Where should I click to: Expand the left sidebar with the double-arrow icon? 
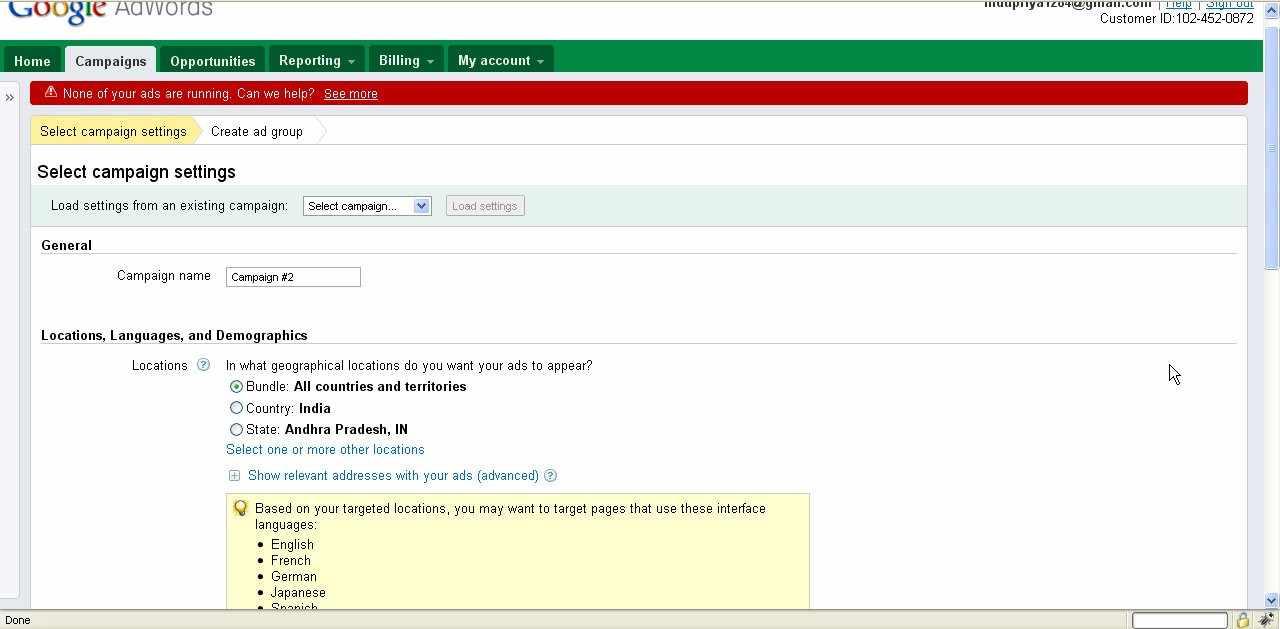click(x=9, y=97)
